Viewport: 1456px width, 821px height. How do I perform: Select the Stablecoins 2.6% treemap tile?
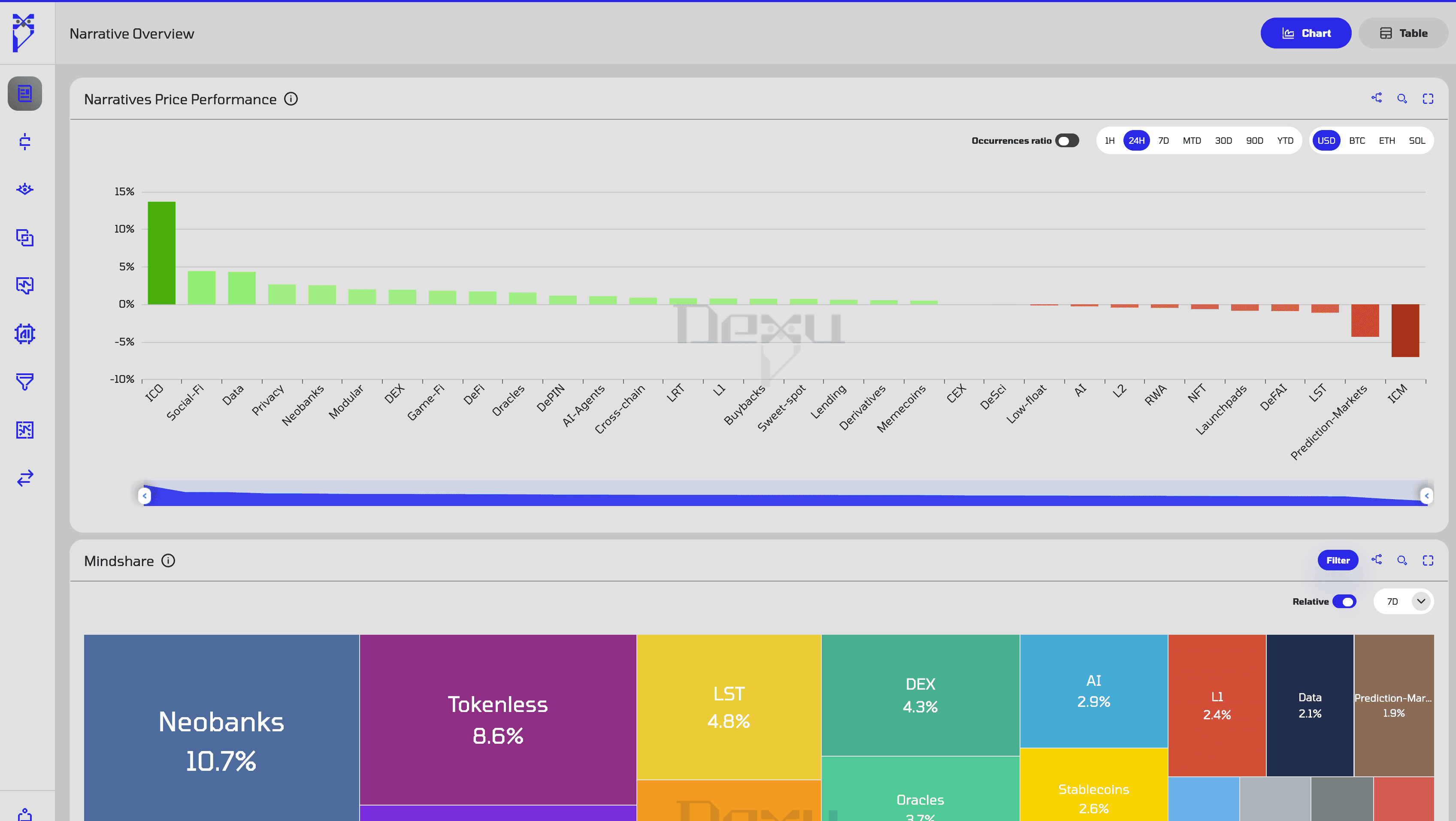tap(1094, 785)
